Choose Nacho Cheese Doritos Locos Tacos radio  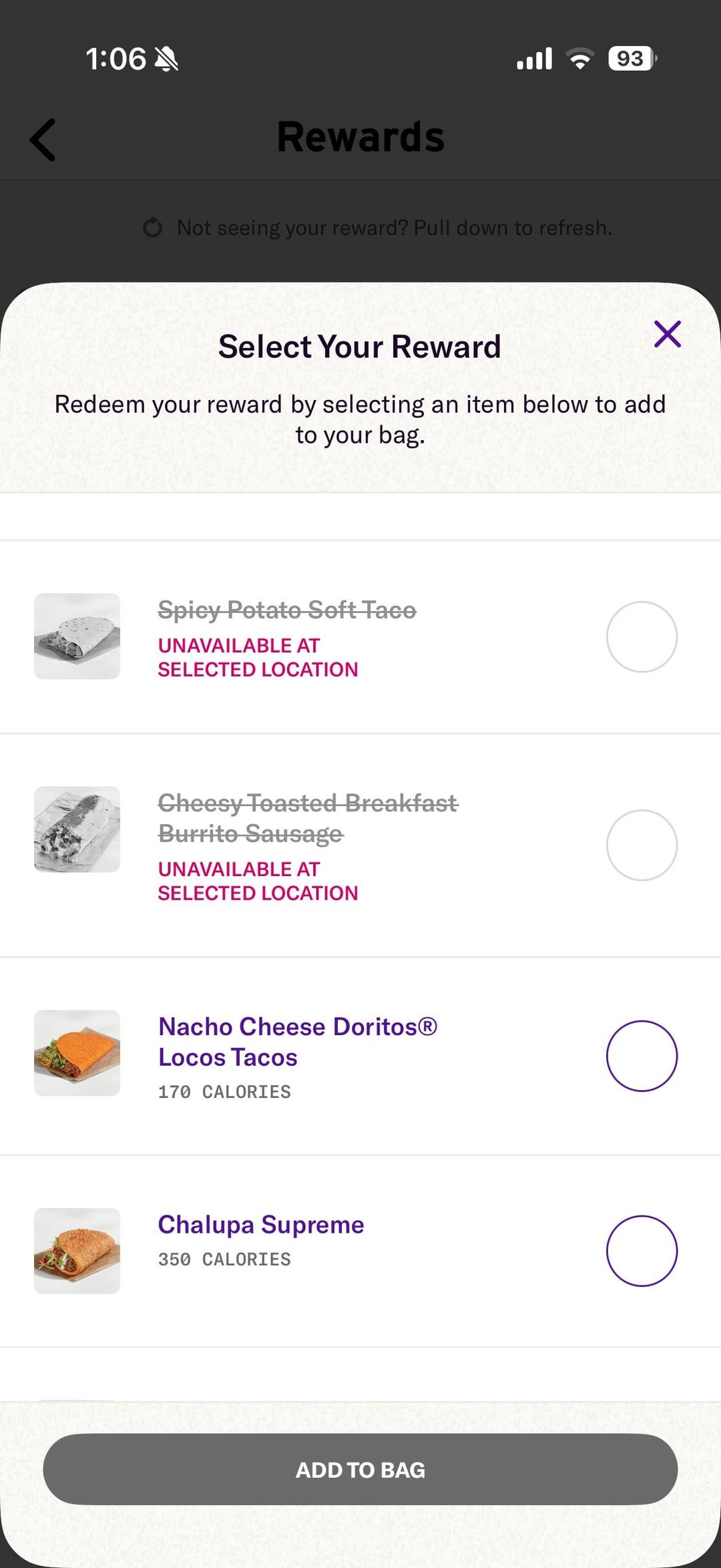pyautogui.click(x=642, y=1056)
